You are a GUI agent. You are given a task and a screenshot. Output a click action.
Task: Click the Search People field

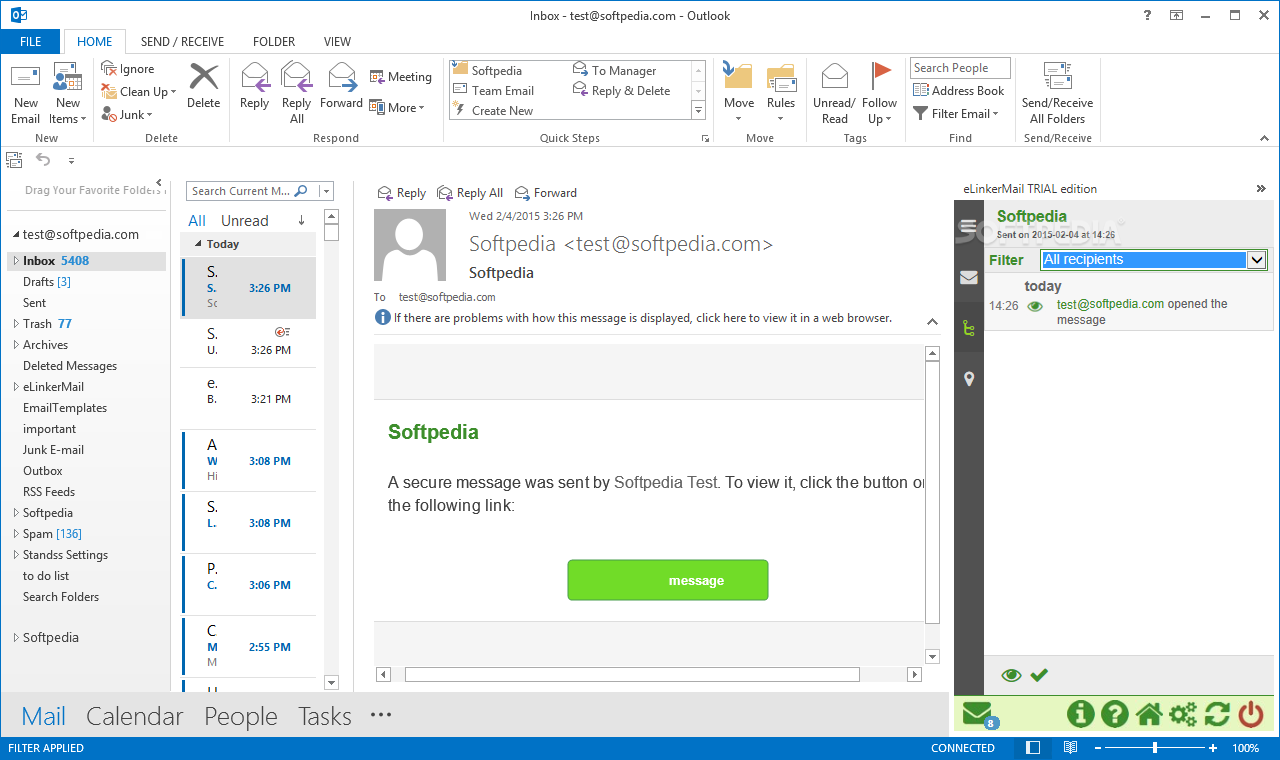click(960, 68)
